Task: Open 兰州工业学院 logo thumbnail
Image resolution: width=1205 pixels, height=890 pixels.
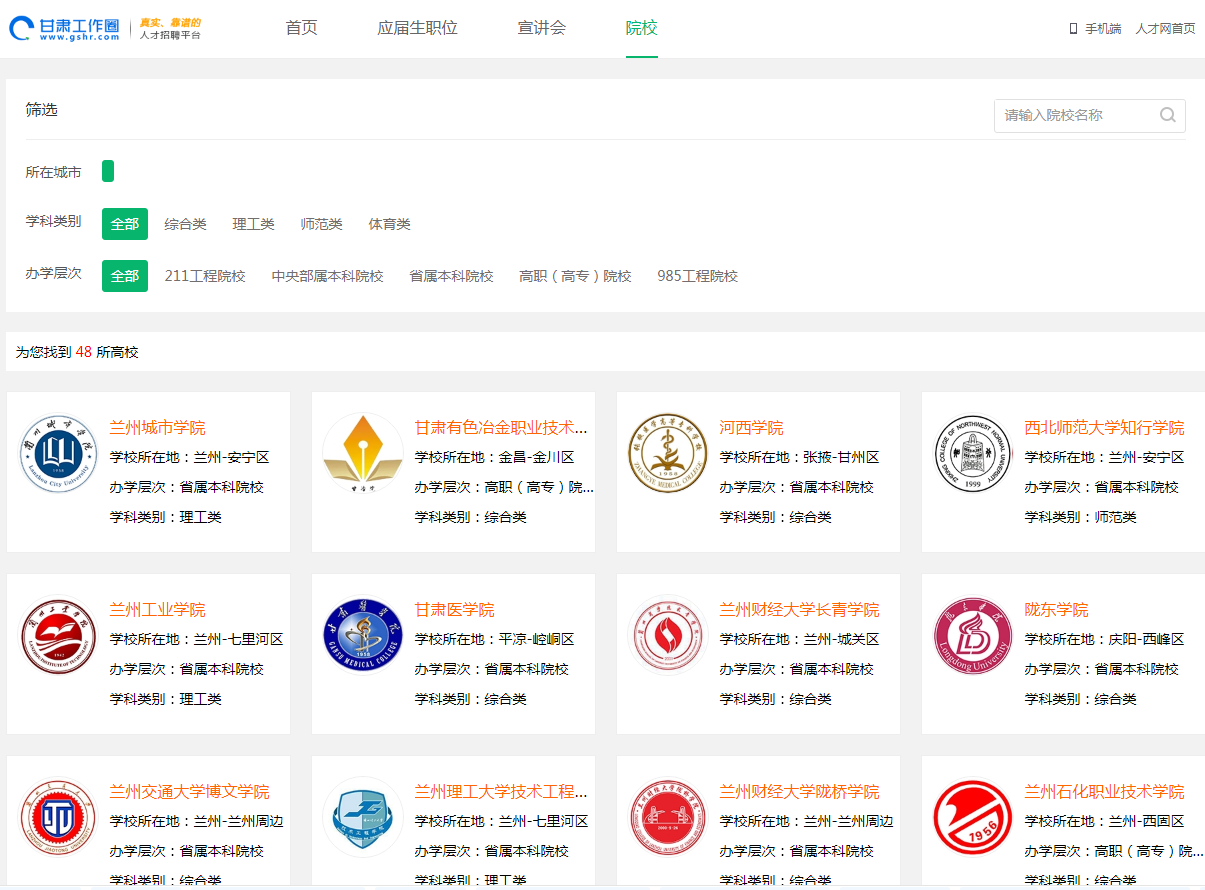Action: pyautogui.click(x=59, y=636)
